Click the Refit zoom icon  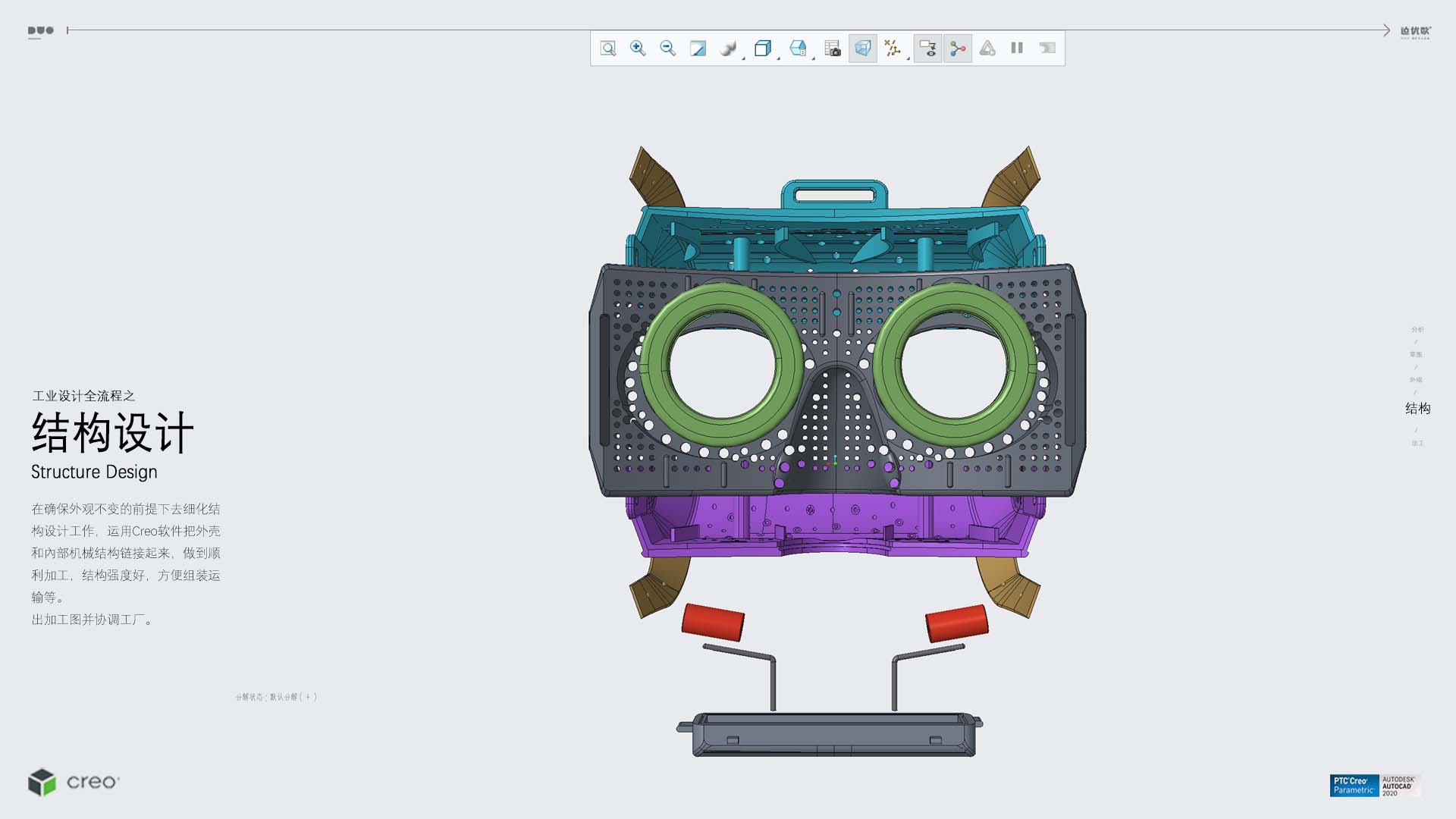[x=608, y=49]
